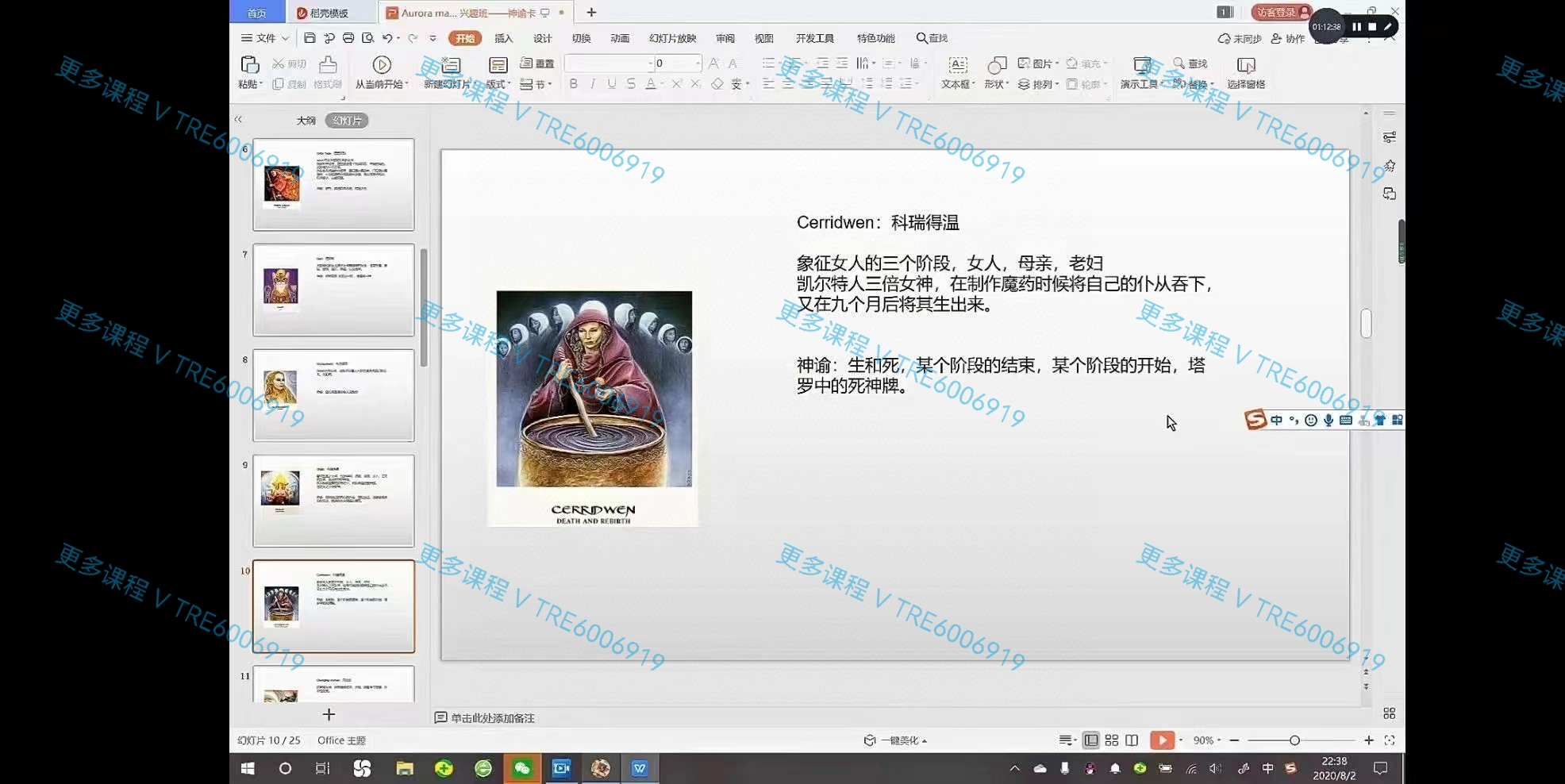Screen dimensions: 1565x784
Task: Switch to Reading view in status bar
Action: (x=1132, y=740)
